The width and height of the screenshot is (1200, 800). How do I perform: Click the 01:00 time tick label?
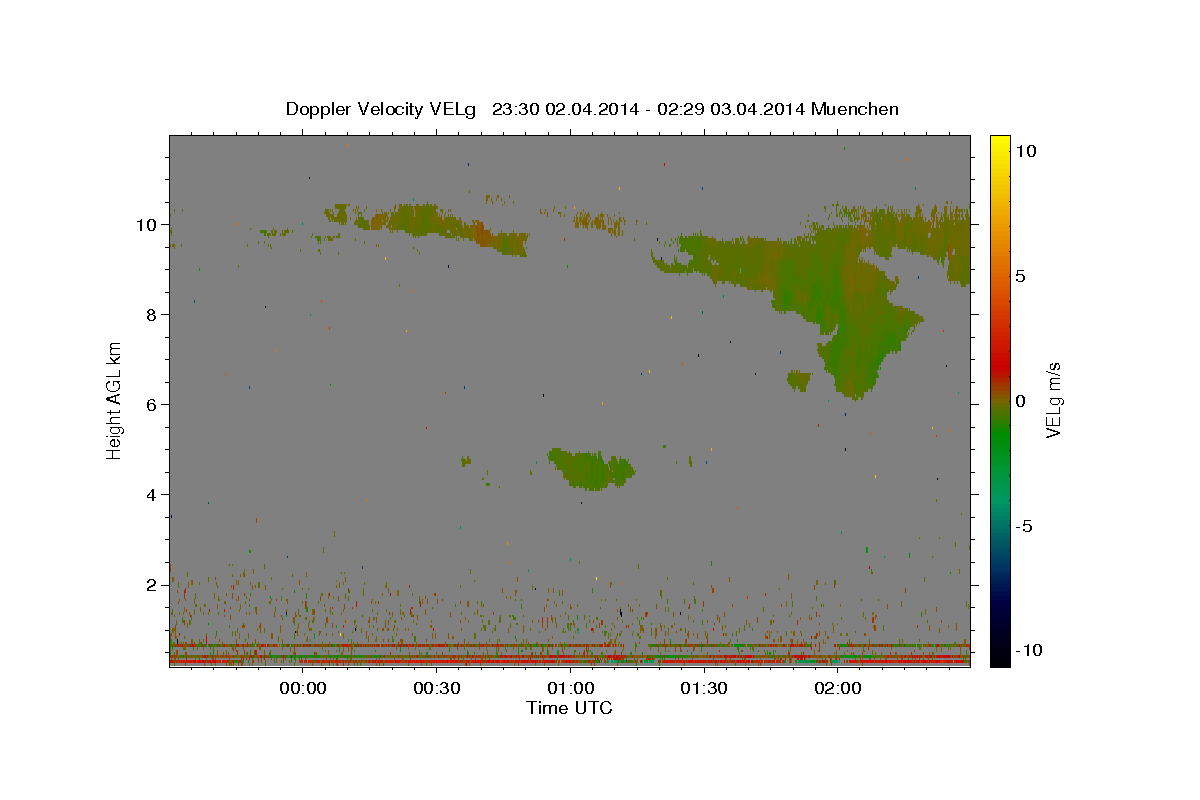(x=570, y=689)
